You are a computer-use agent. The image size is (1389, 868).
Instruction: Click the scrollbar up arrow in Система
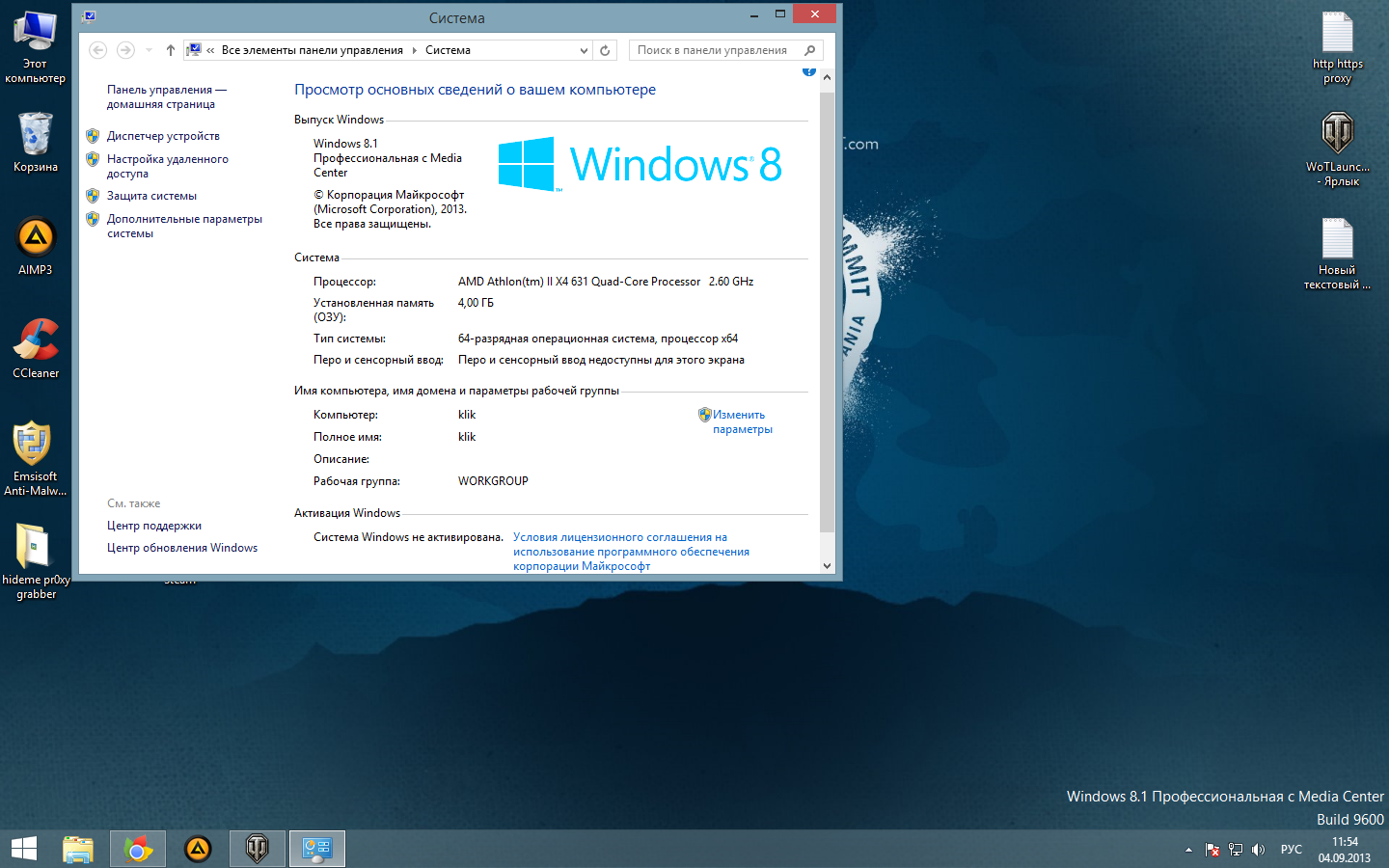(x=827, y=76)
